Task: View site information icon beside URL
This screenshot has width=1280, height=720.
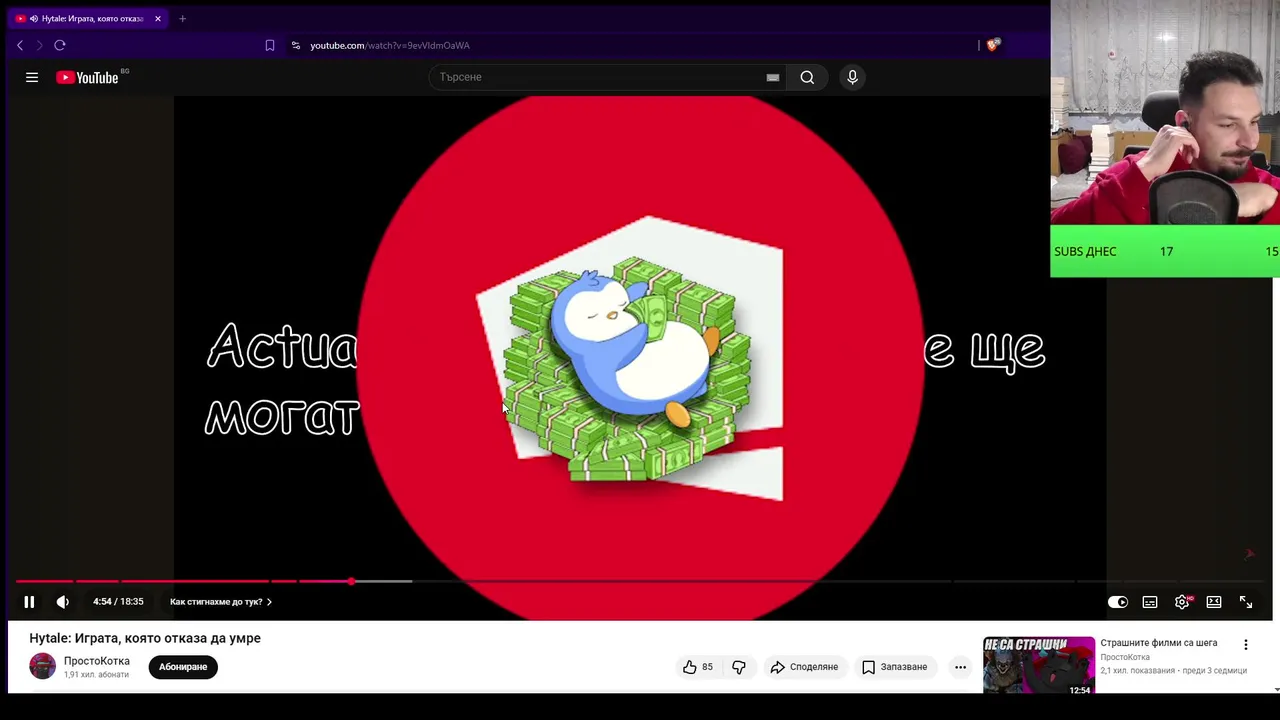Action: click(295, 45)
